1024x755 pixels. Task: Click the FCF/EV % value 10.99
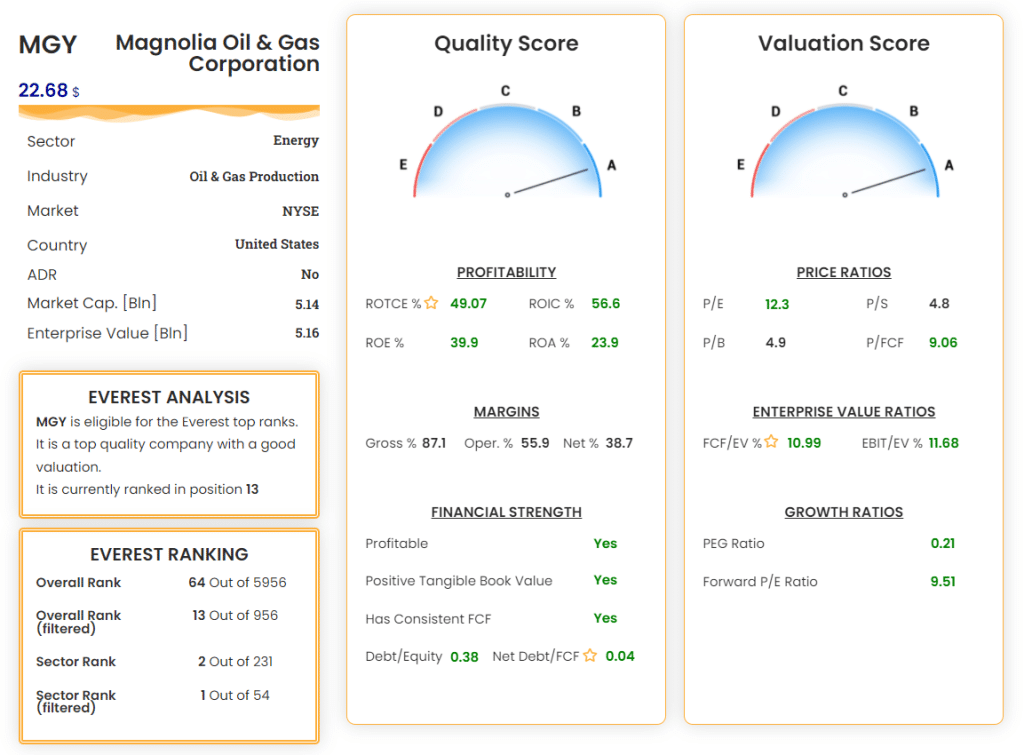pyautogui.click(x=804, y=443)
